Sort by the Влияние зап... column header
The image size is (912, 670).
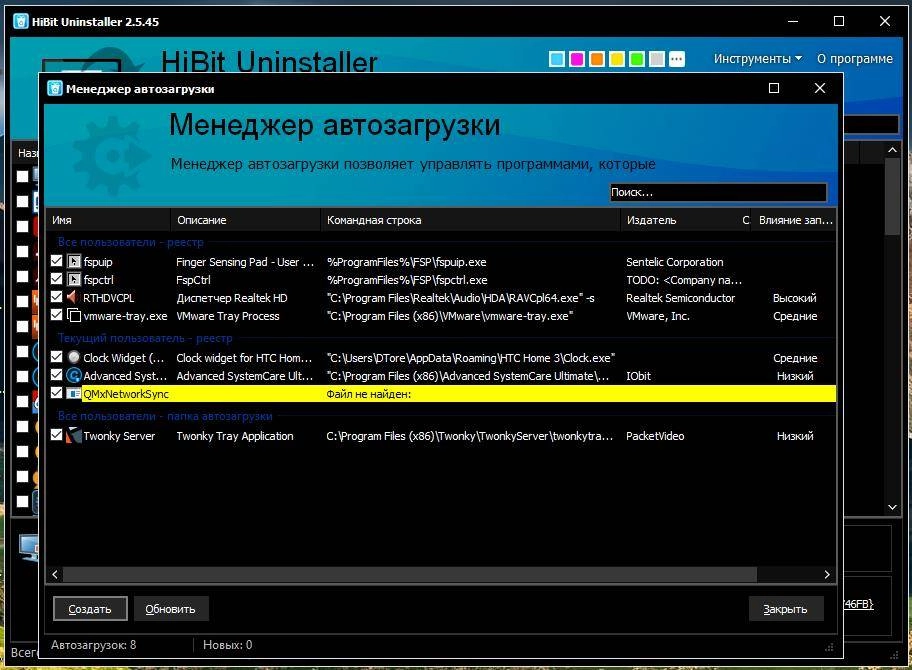pyautogui.click(x=795, y=220)
